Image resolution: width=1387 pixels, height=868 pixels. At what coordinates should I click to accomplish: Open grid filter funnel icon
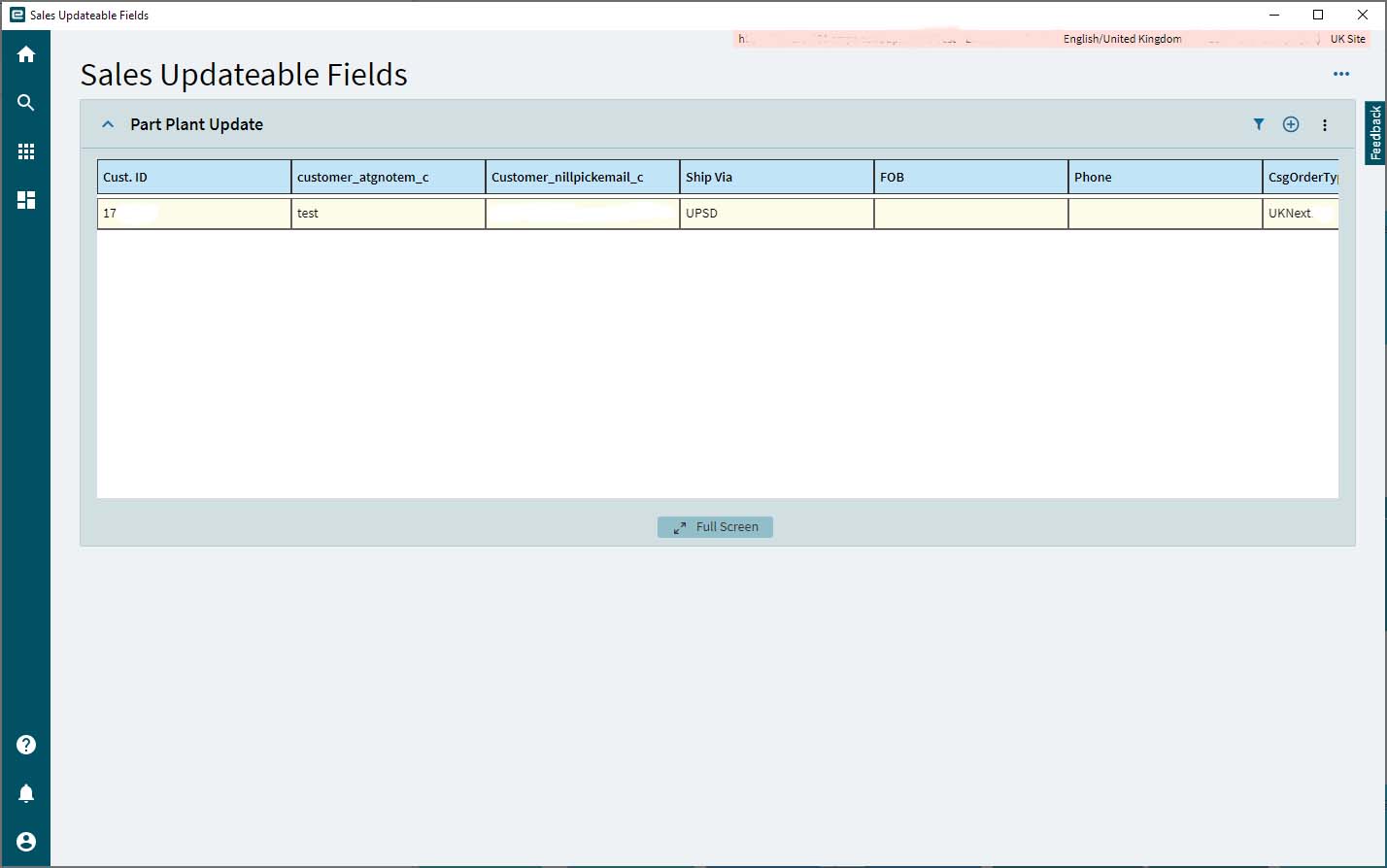point(1259,124)
